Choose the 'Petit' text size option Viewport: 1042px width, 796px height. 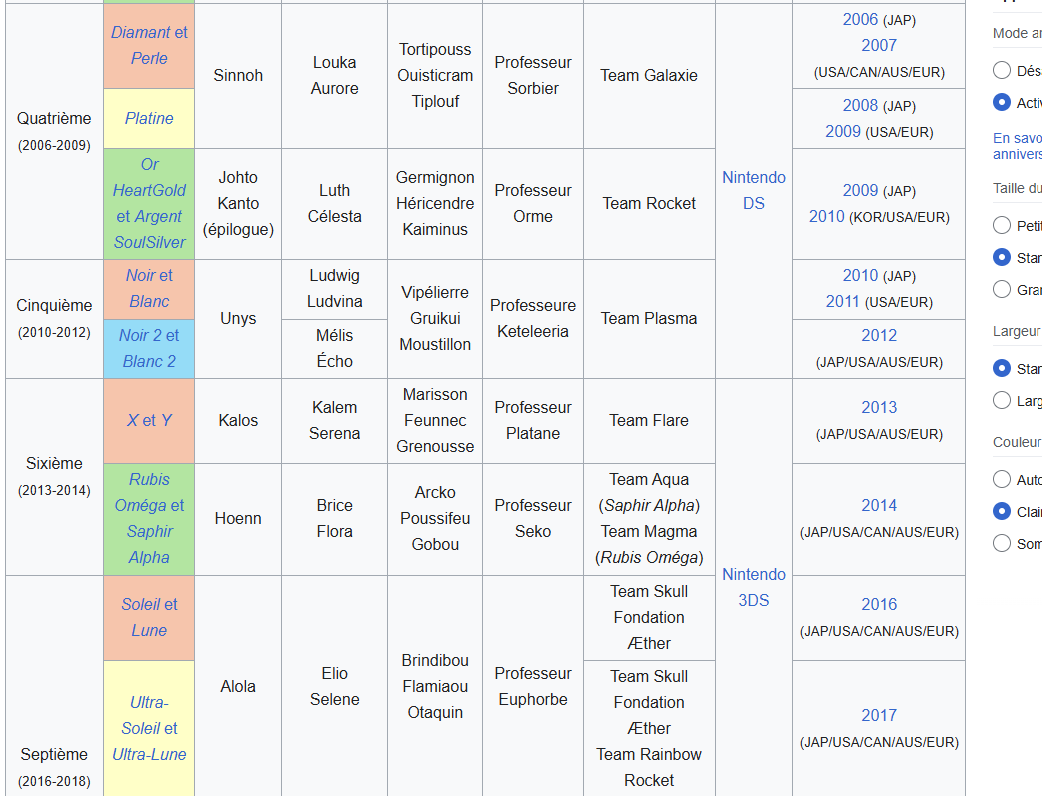click(1001, 225)
